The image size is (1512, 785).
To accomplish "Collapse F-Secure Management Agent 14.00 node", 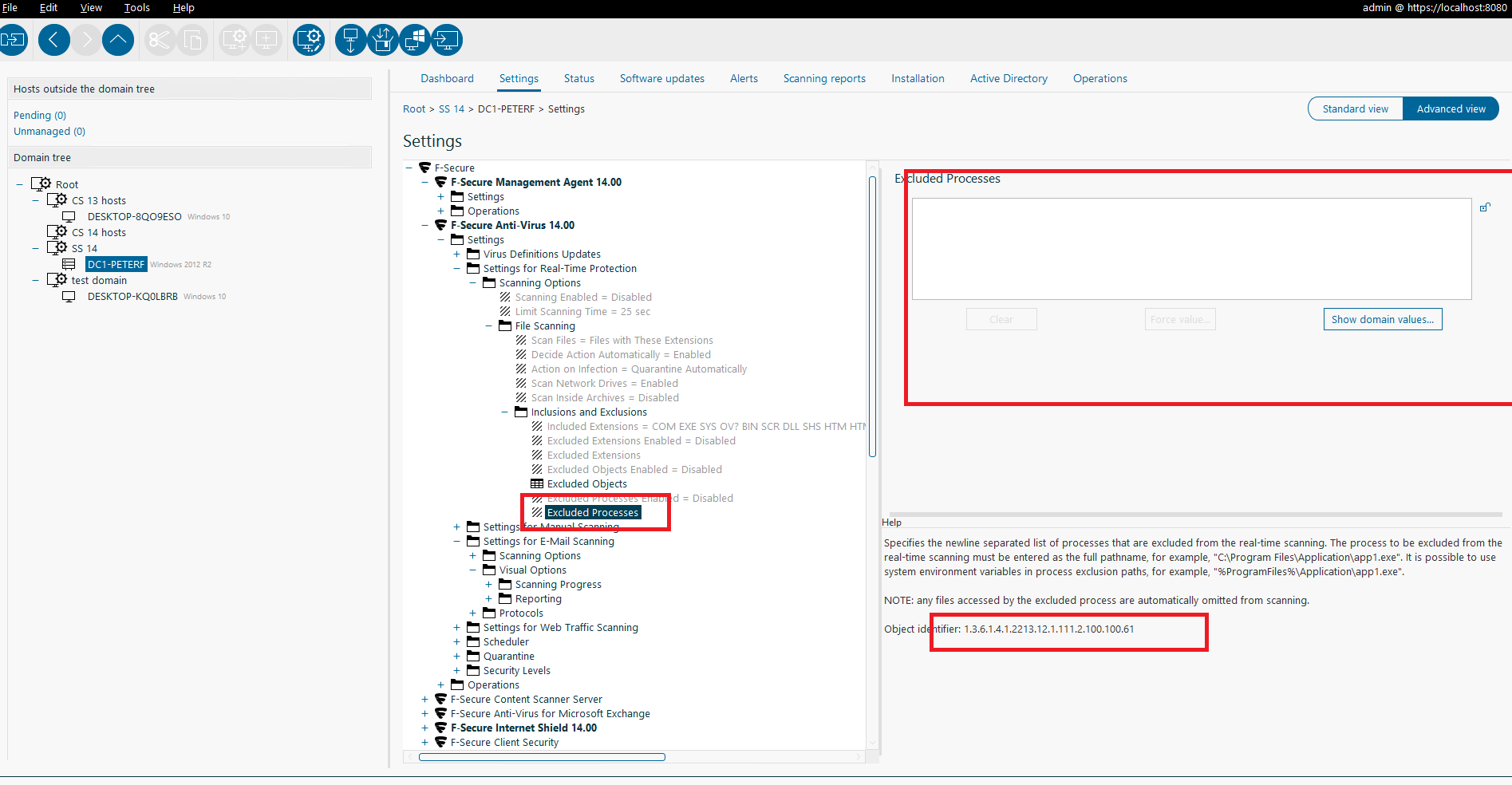I will coord(424,182).
